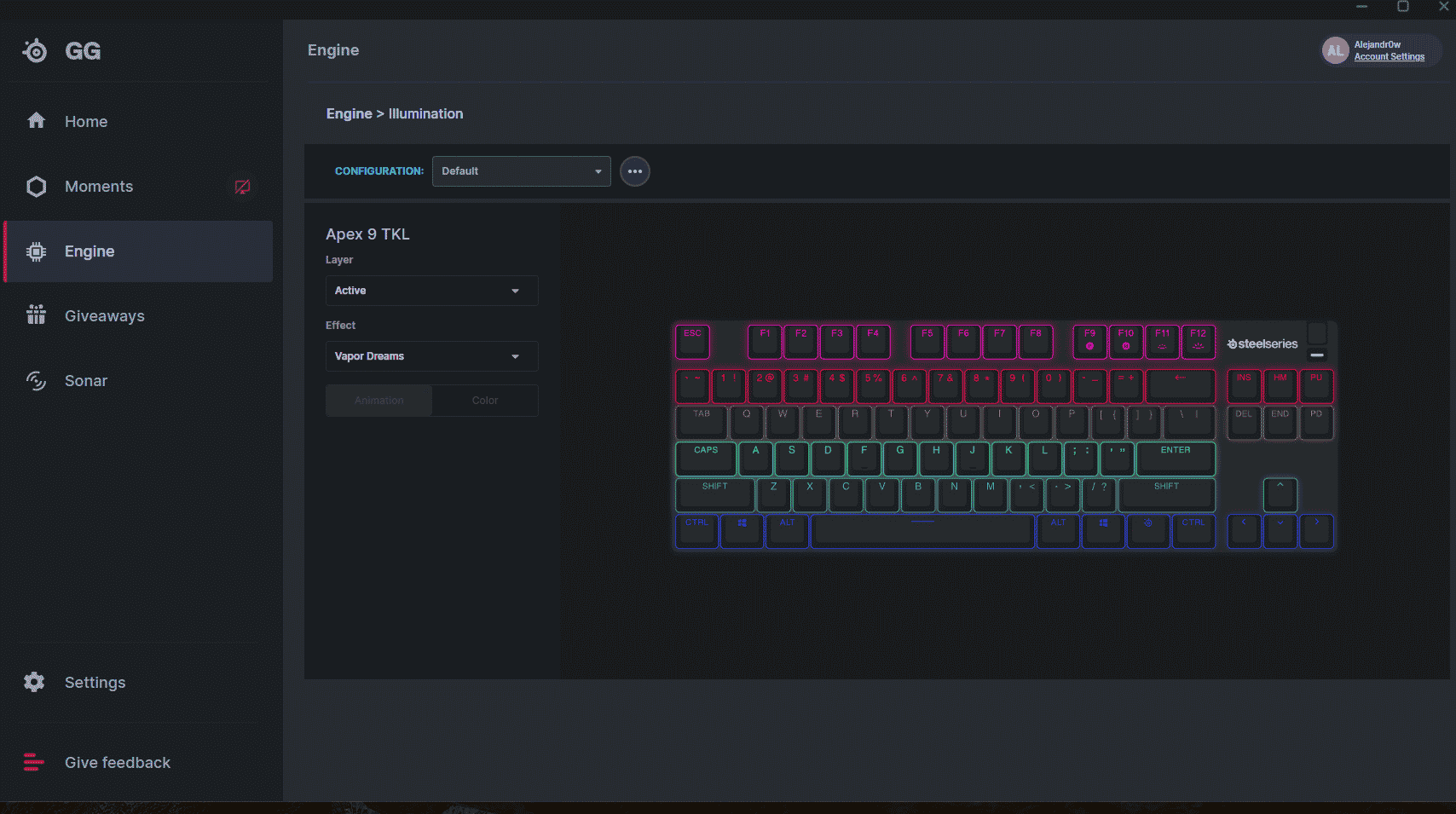Open the Home page from sidebar
1456x814 pixels.
tap(136, 121)
